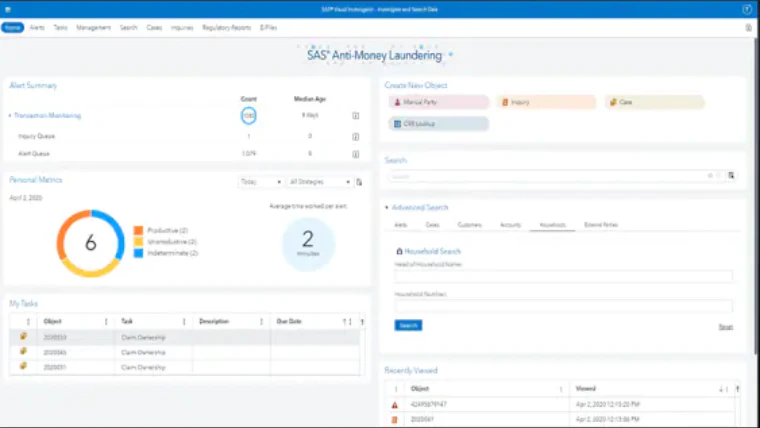
Task: Open the help icon in the title bar
Action: (747, 9)
